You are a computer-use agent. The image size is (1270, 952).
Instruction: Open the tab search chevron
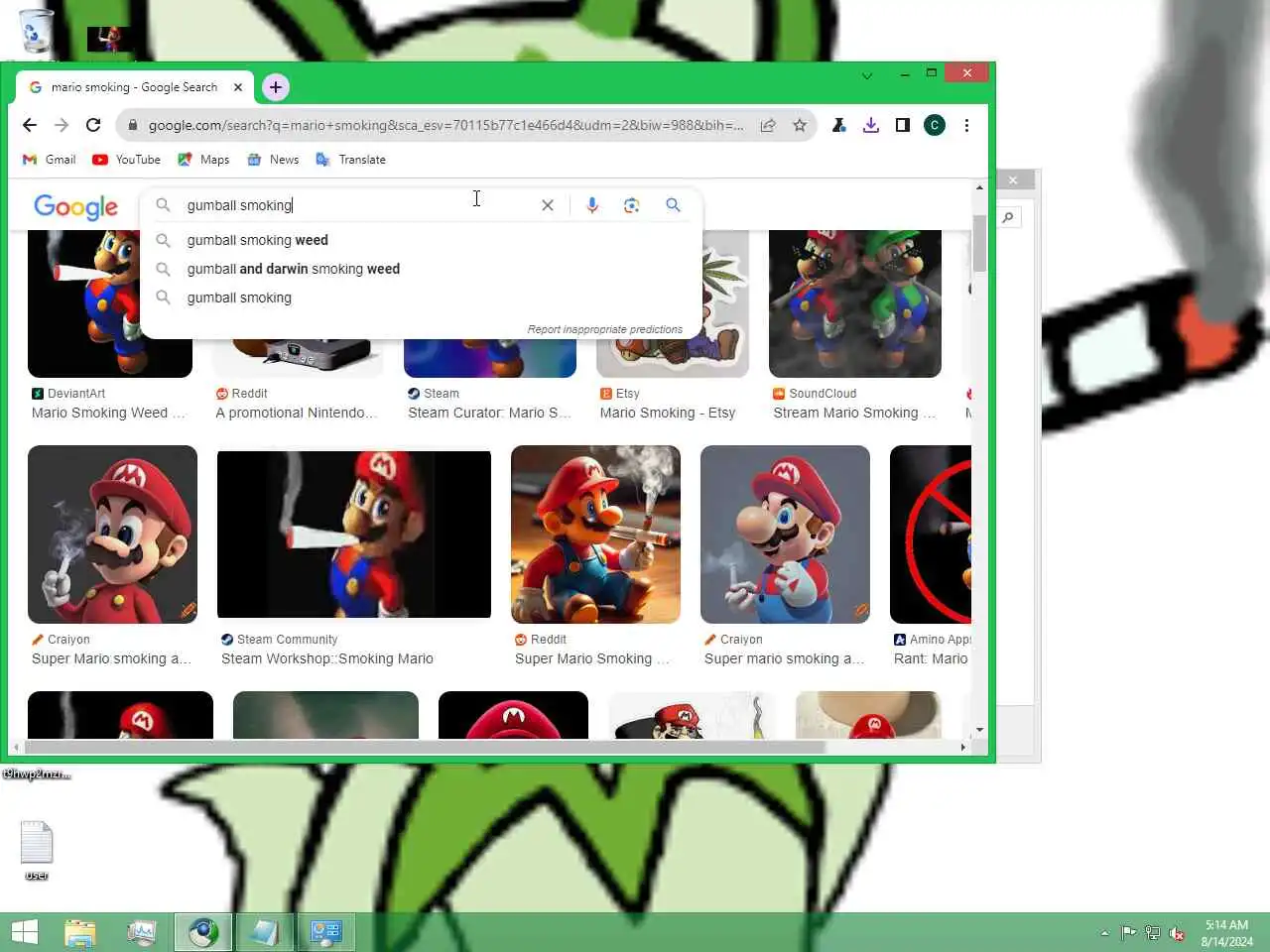[867, 75]
